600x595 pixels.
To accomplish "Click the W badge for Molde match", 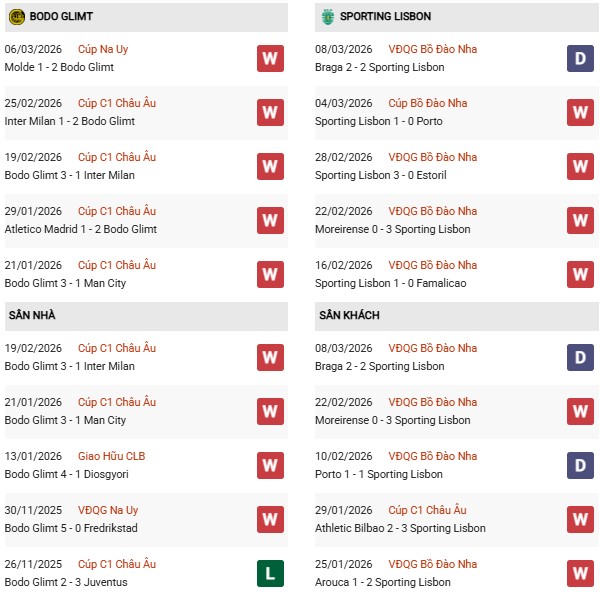I will [270, 58].
